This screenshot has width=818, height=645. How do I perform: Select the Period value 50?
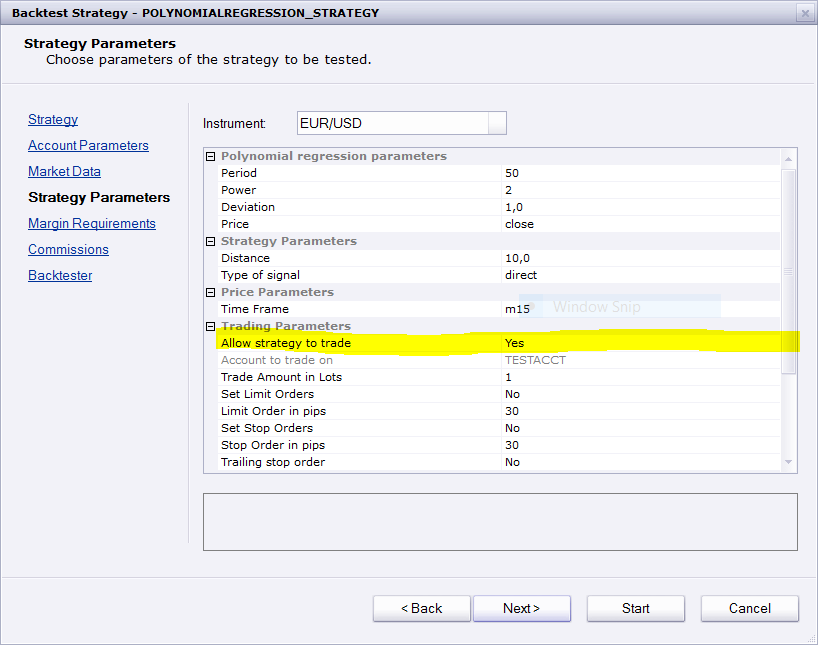[x=641, y=173]
